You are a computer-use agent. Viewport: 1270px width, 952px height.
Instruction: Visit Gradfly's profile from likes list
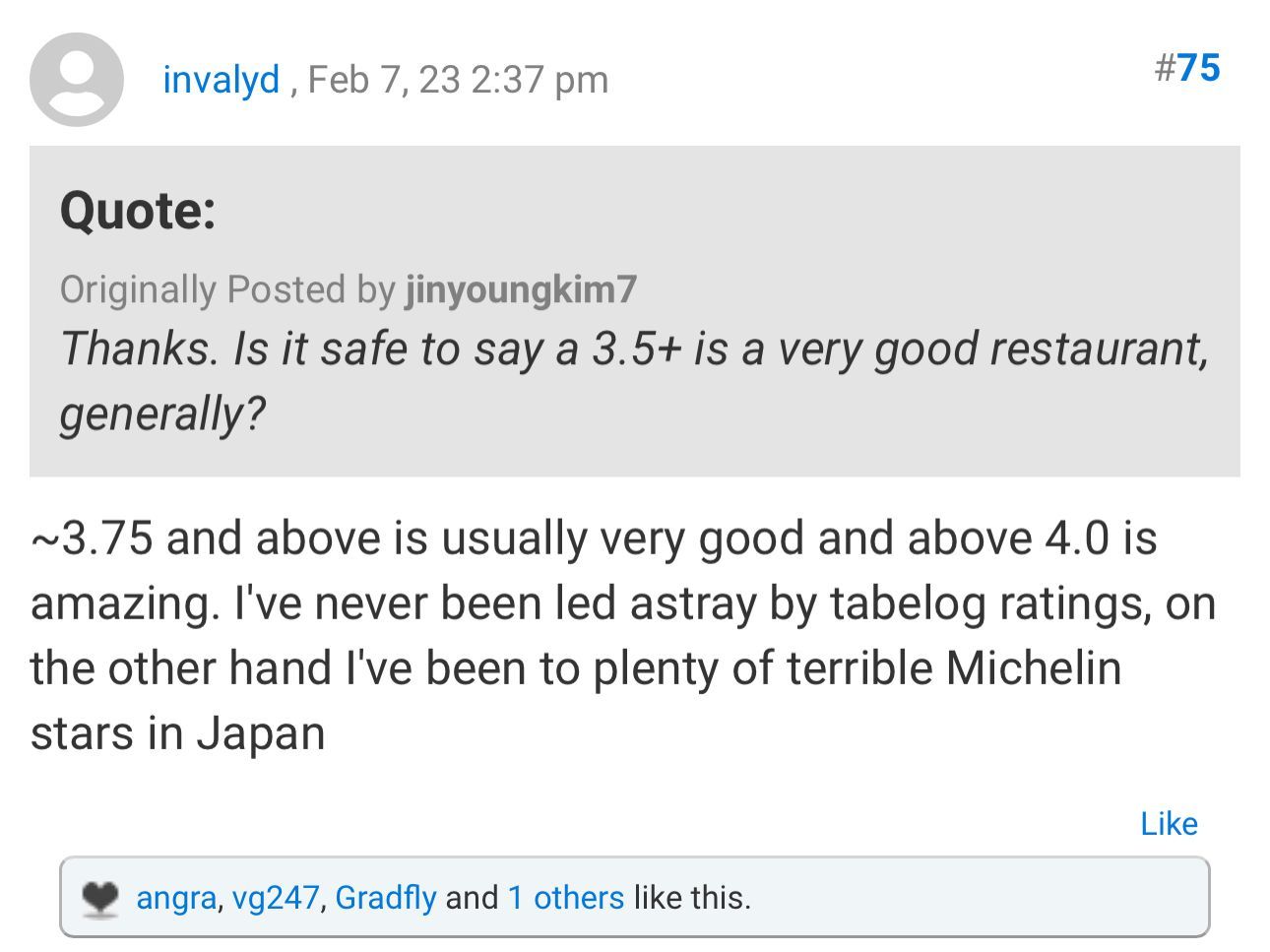[385, 898]
